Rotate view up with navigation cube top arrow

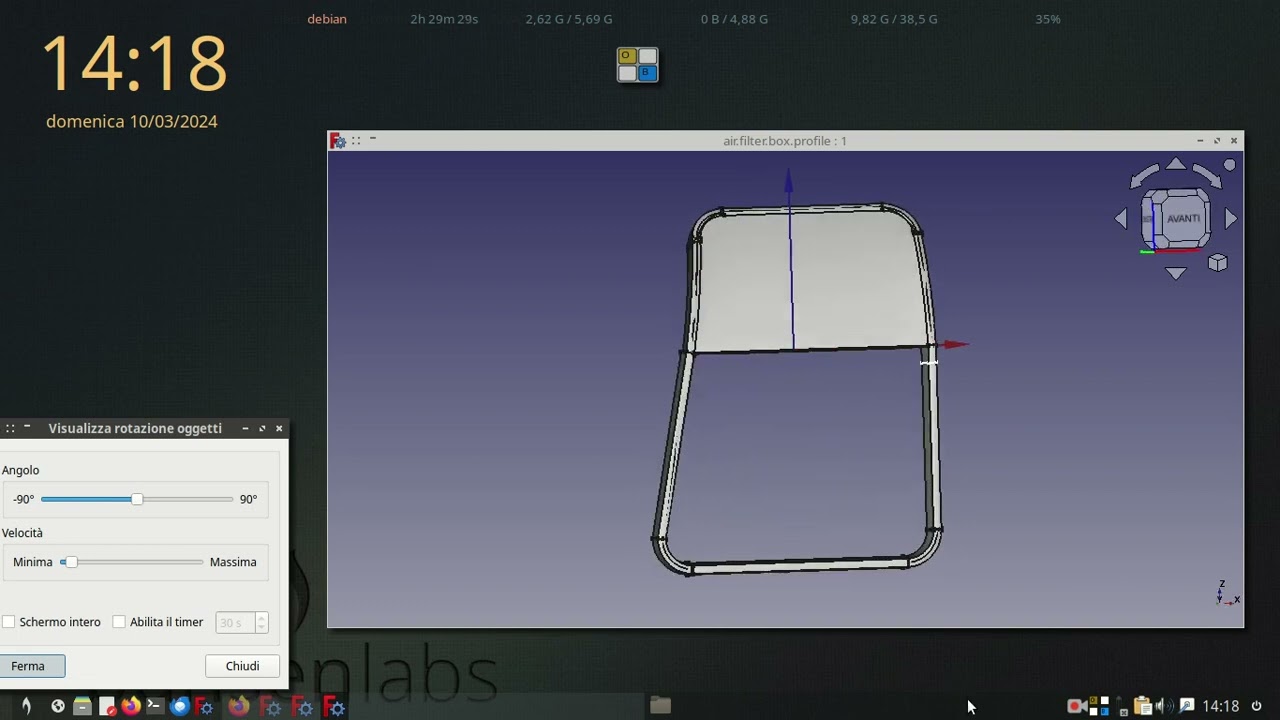(x=1176, y=164)
